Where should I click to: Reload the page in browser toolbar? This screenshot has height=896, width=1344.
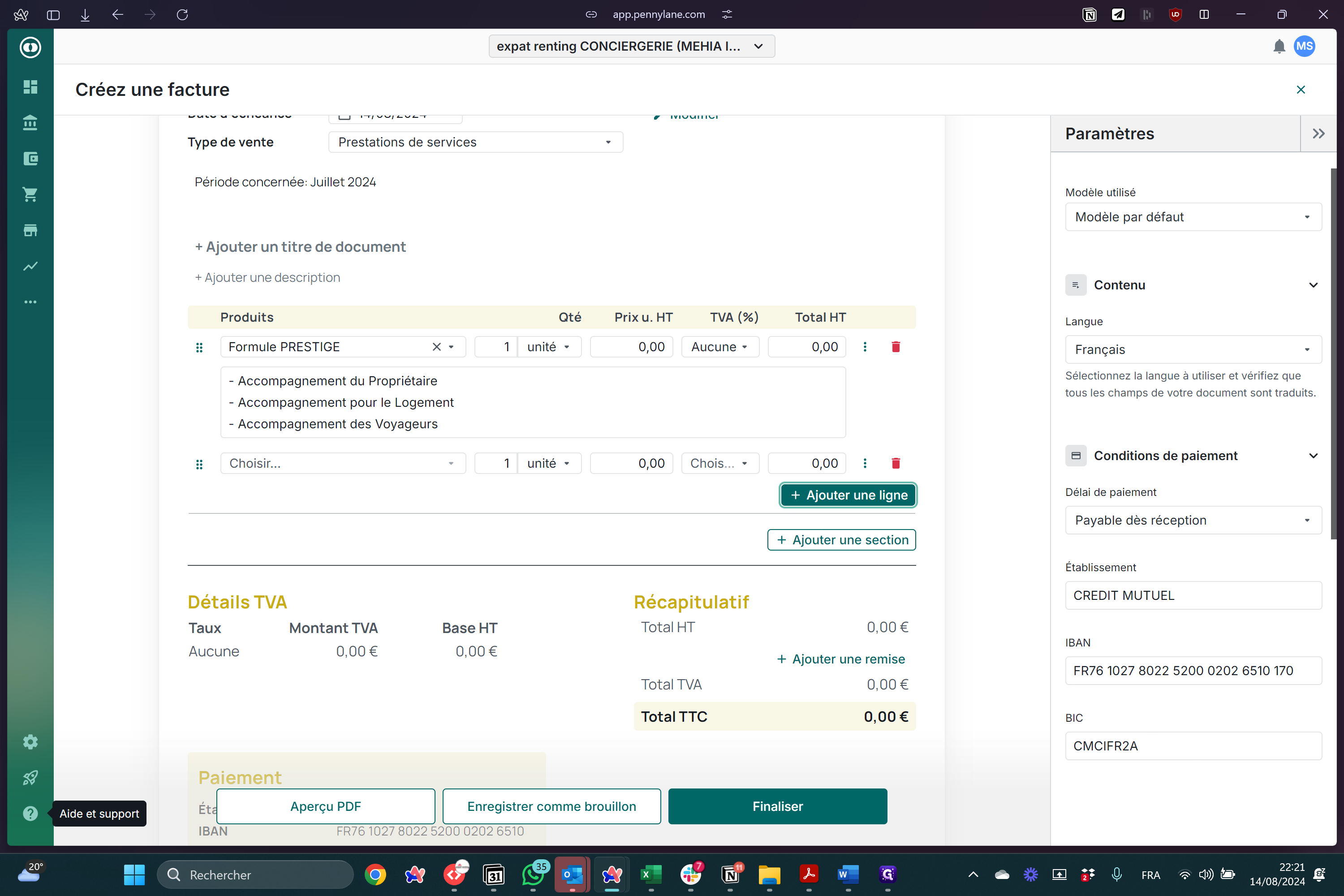tap(182, 14)
